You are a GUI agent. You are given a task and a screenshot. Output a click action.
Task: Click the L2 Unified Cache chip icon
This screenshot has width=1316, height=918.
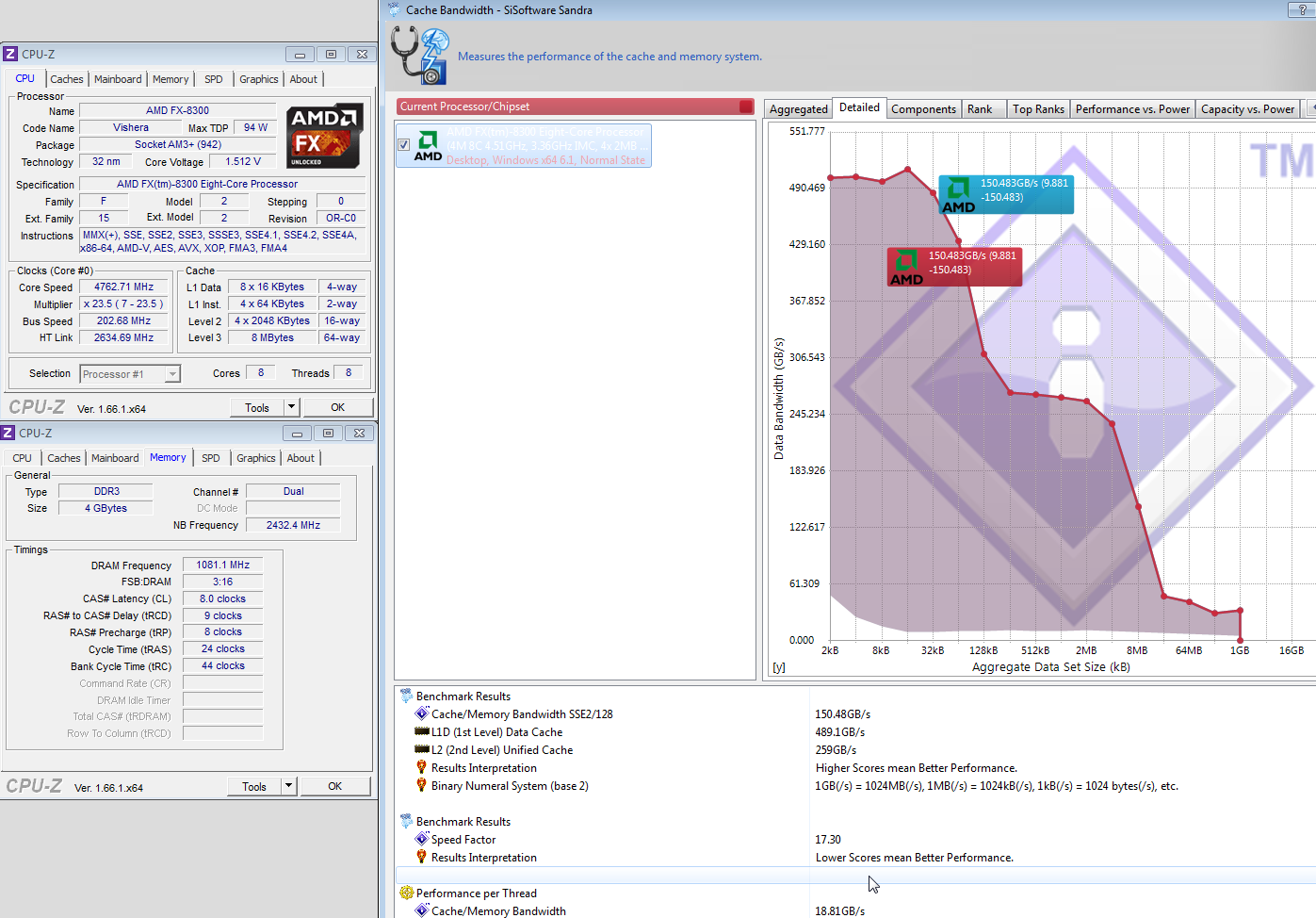tap(422, 750)
